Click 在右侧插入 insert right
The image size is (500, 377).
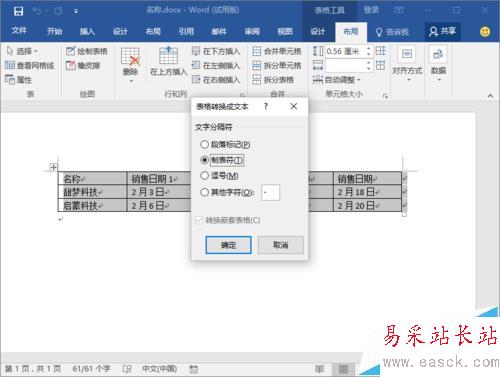point(216,80)
